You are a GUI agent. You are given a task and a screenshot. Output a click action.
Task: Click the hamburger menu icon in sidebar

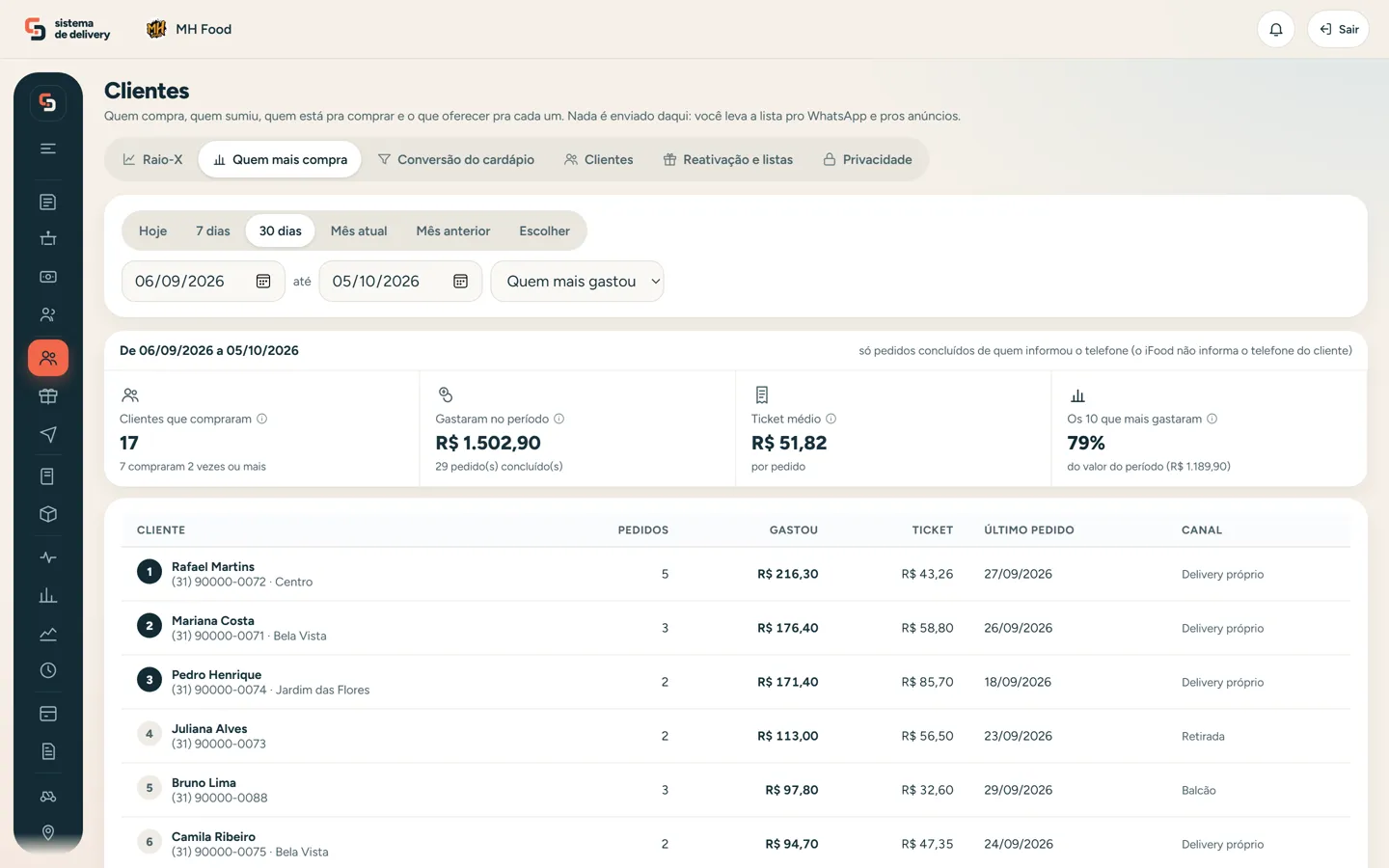click(48, 149)
